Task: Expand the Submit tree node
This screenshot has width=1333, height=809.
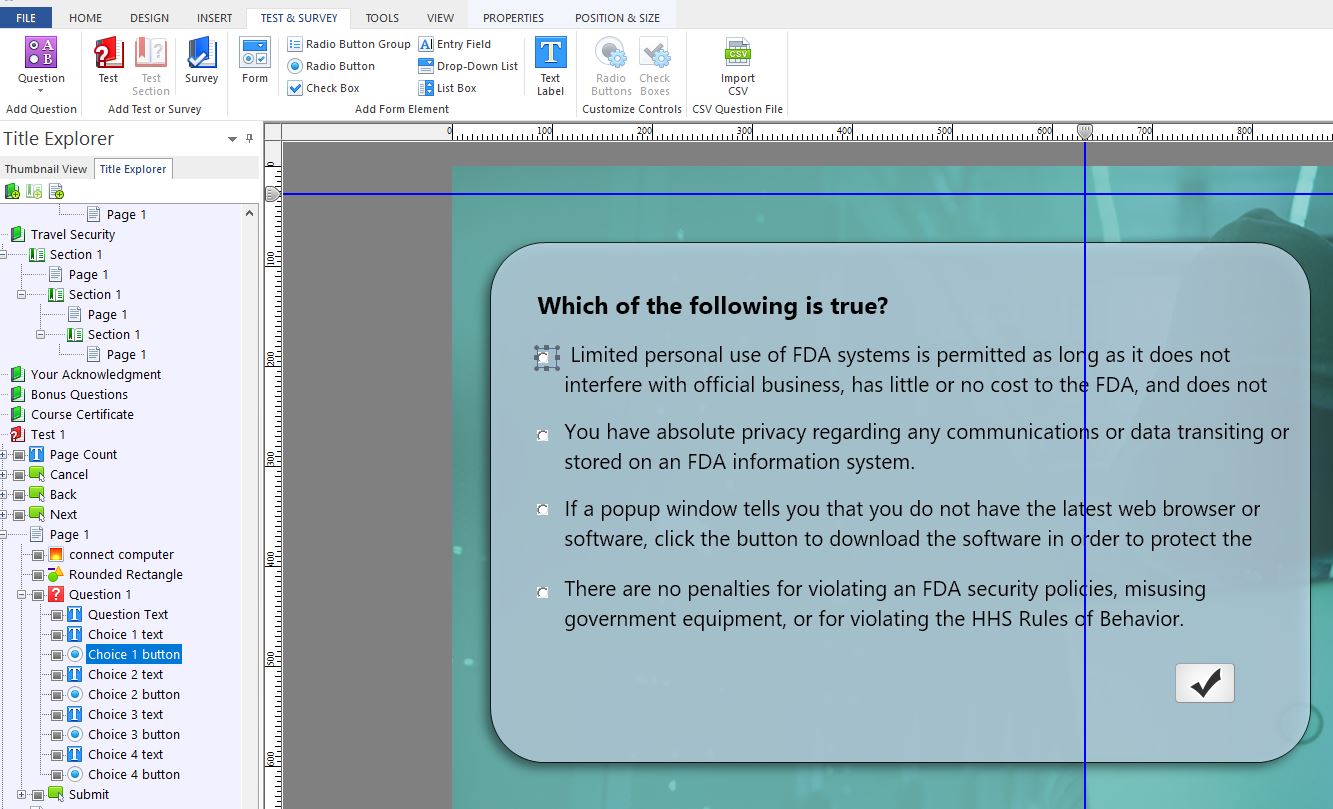Action: tap(22, 794)
